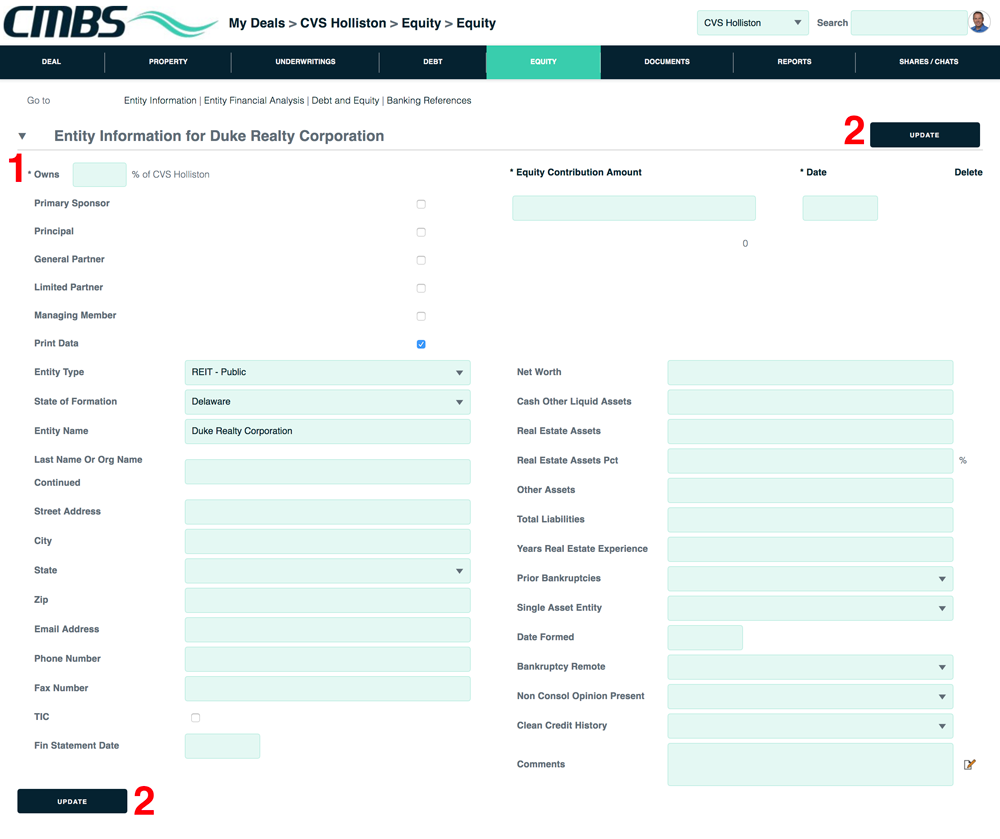The width and height of the screenshot is (1000, 839).
Task: Focus the Equity Contribution Amount field
Action: coord(634,208)
